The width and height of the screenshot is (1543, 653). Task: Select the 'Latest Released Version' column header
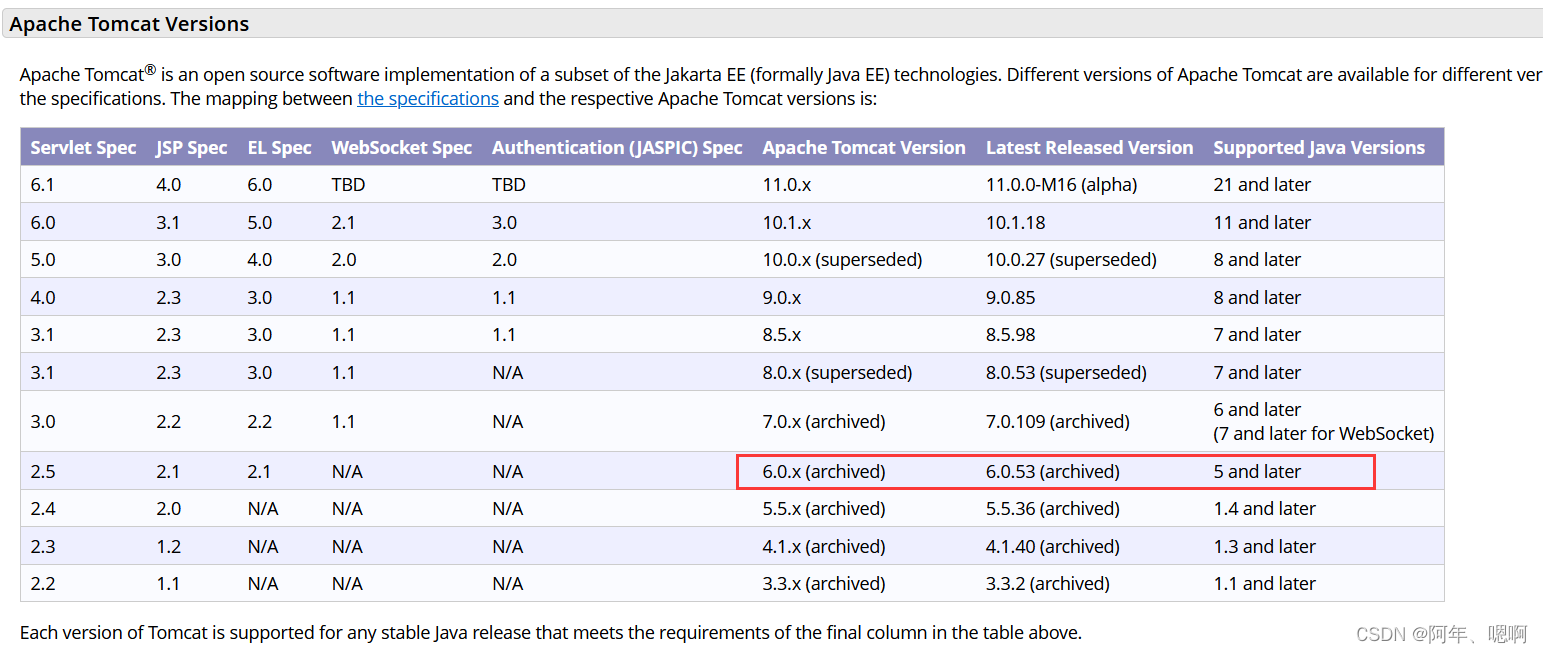tap(1089, 147)
